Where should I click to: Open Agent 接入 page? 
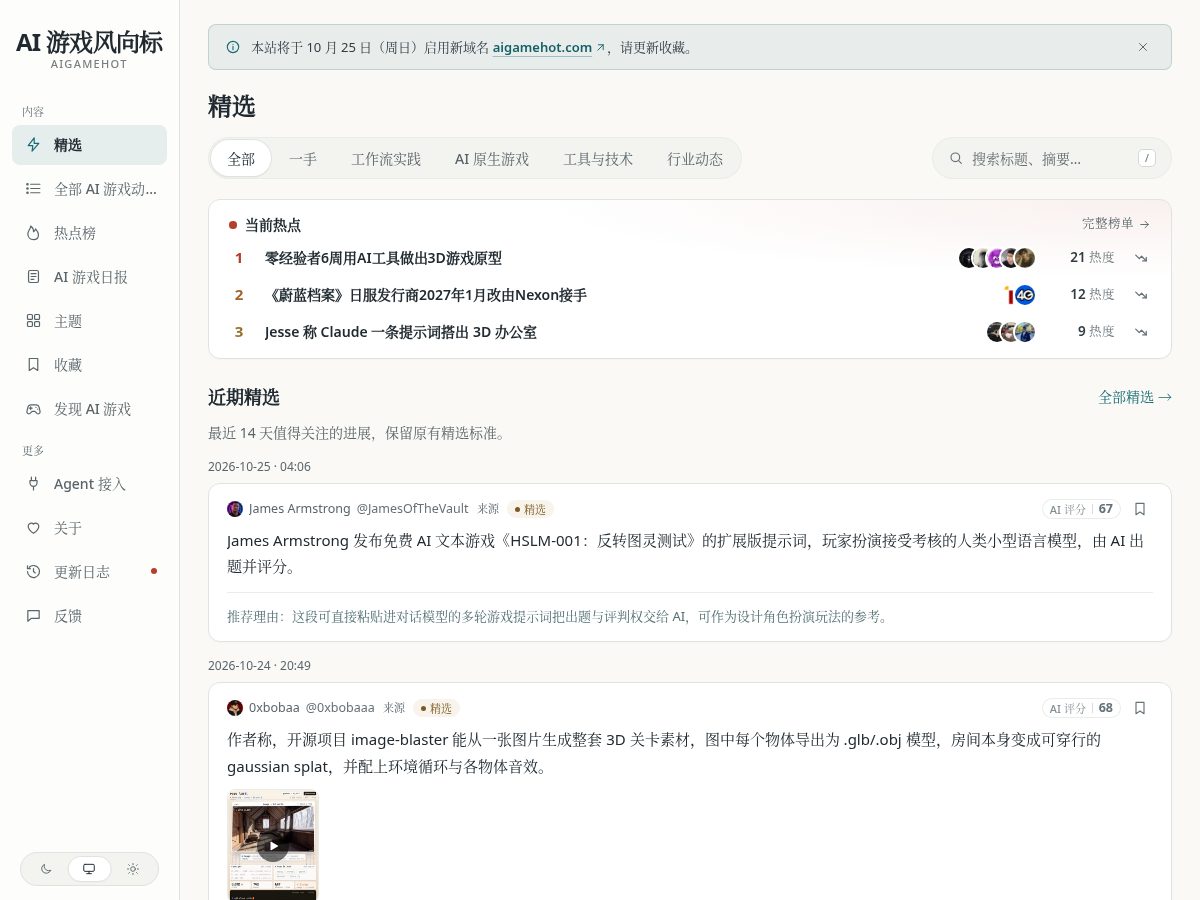pyautogui.click(x=89, y=484)
